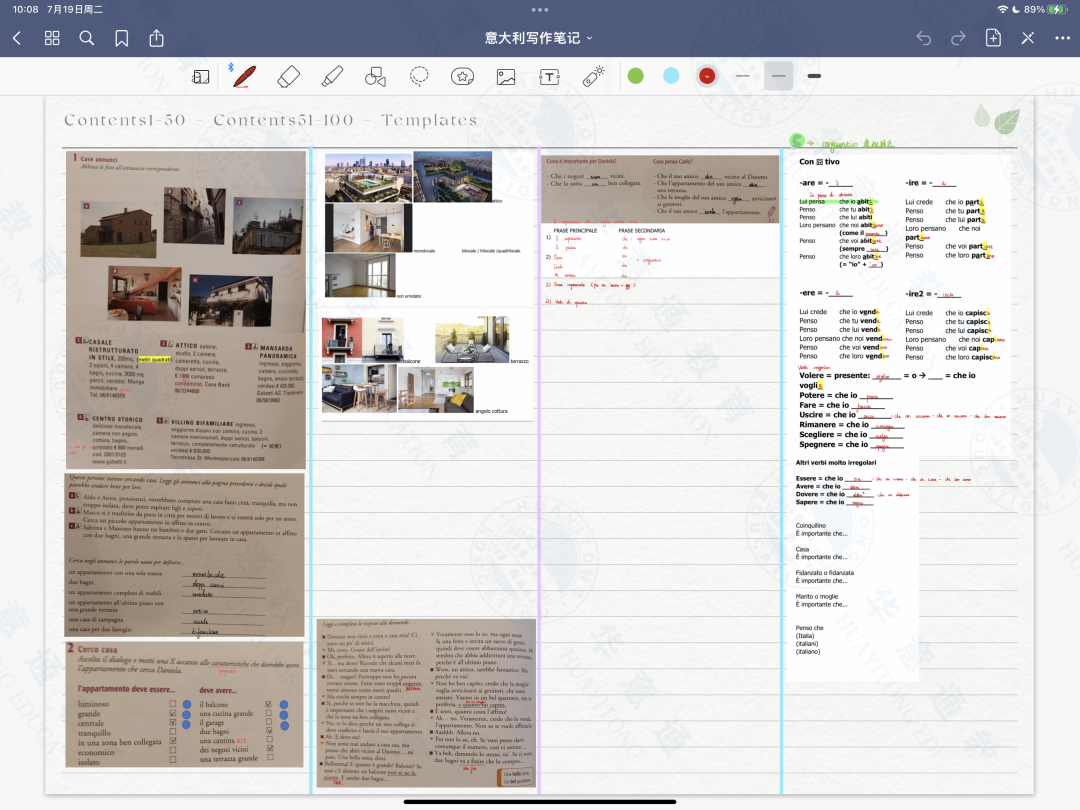Select the Lasso selection tool
This screenshot has height=810, width=1080.
[419, 76]
